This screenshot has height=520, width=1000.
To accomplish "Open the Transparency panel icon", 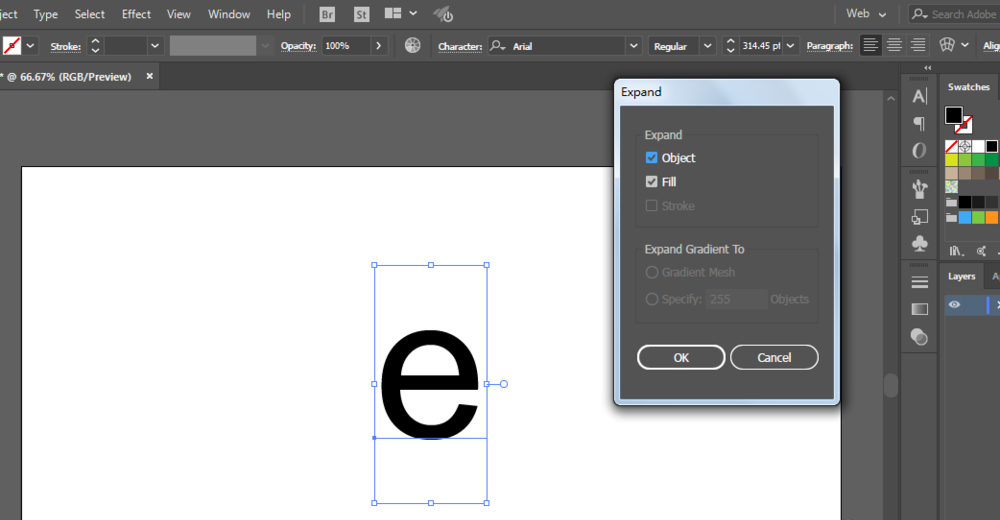I will 920,337.
